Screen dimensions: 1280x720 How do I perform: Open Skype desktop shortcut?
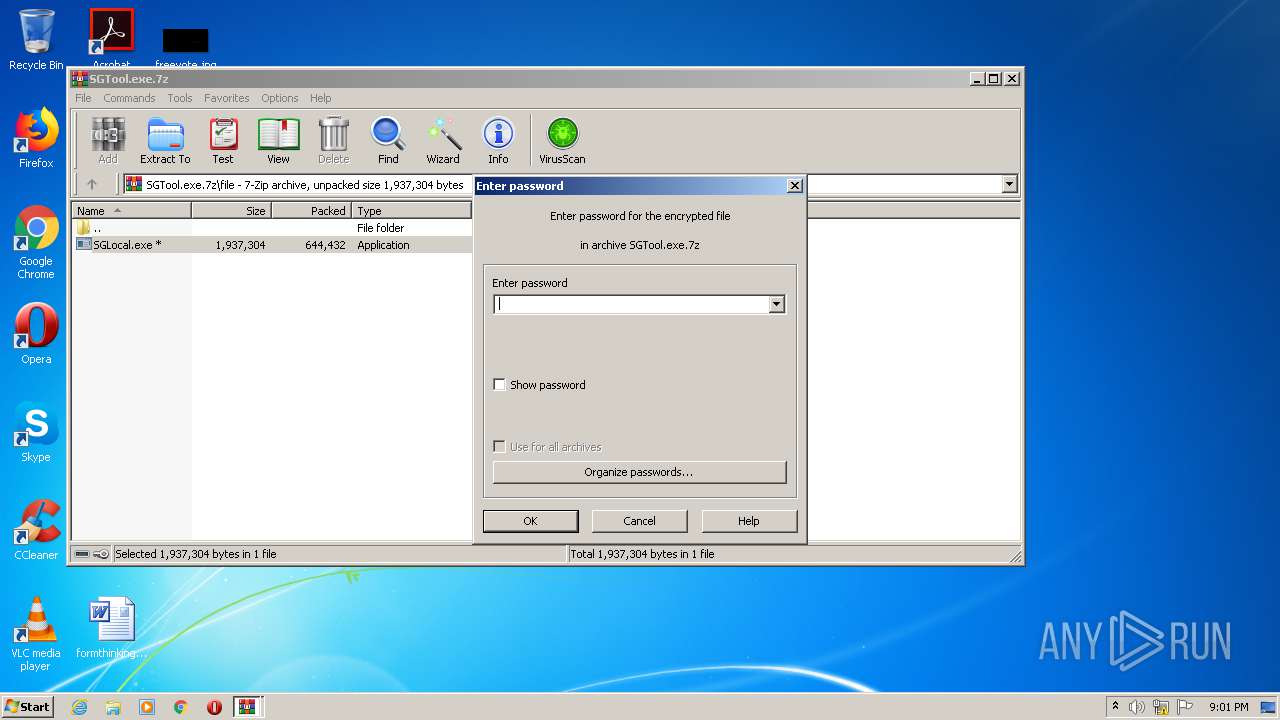tap(36, 432)
